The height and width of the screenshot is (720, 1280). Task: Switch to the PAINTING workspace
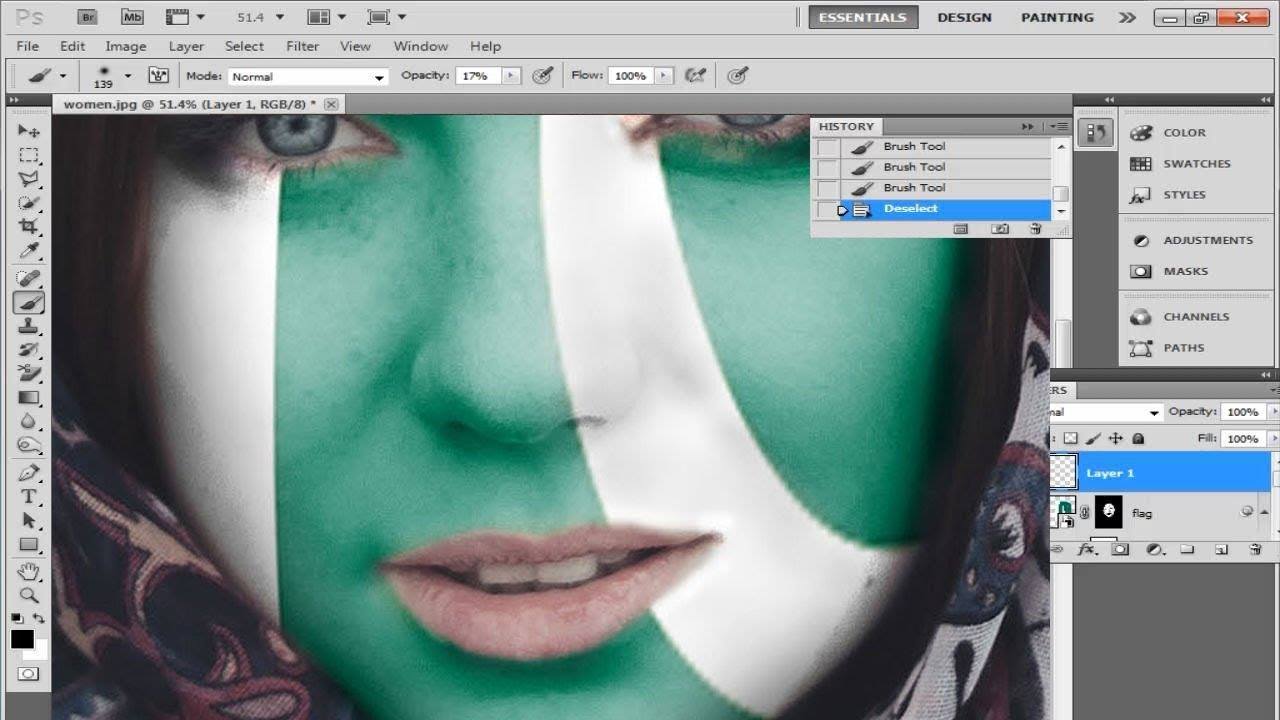(1057, 17)
